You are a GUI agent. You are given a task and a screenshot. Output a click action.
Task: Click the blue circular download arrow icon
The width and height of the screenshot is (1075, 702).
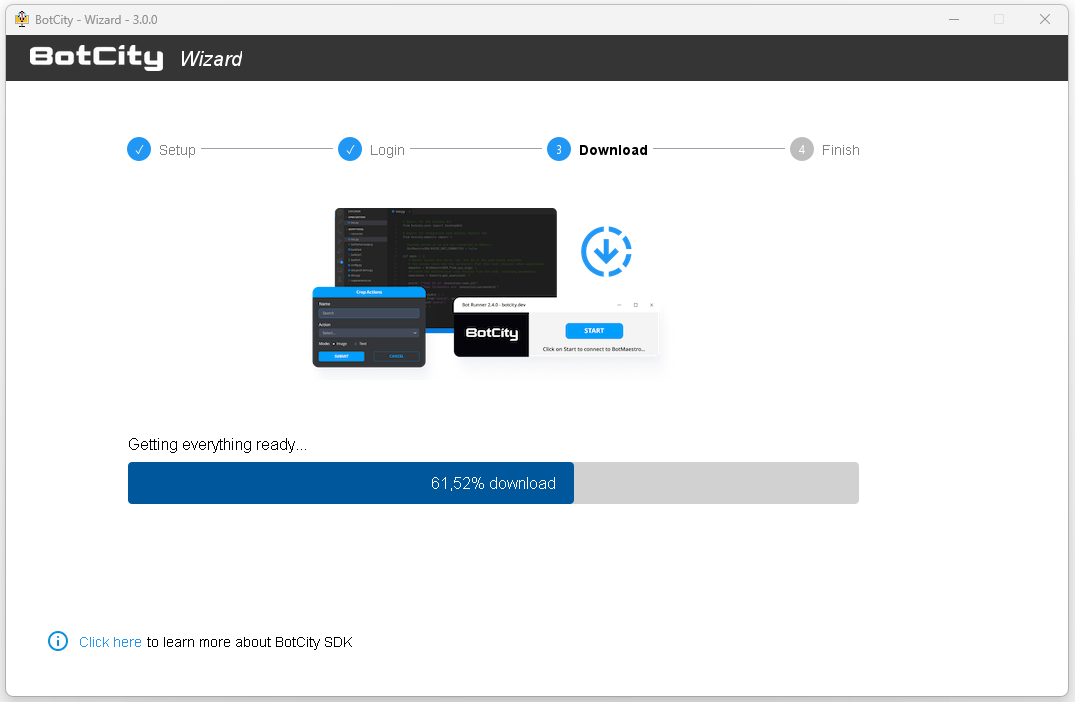605,250
